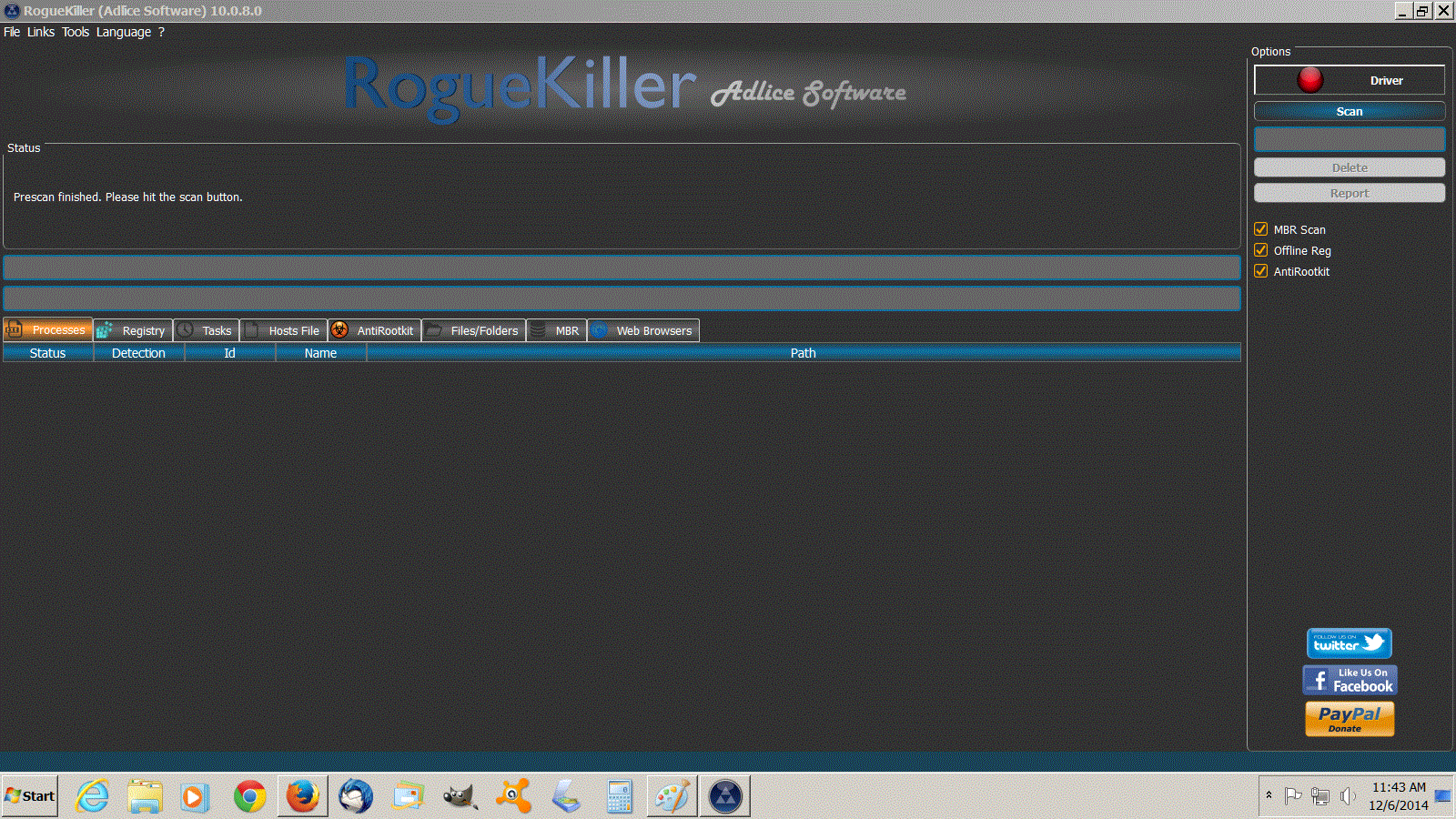Switch to the Processes tab
1456x819 pixels.
[x=47, y=329]
